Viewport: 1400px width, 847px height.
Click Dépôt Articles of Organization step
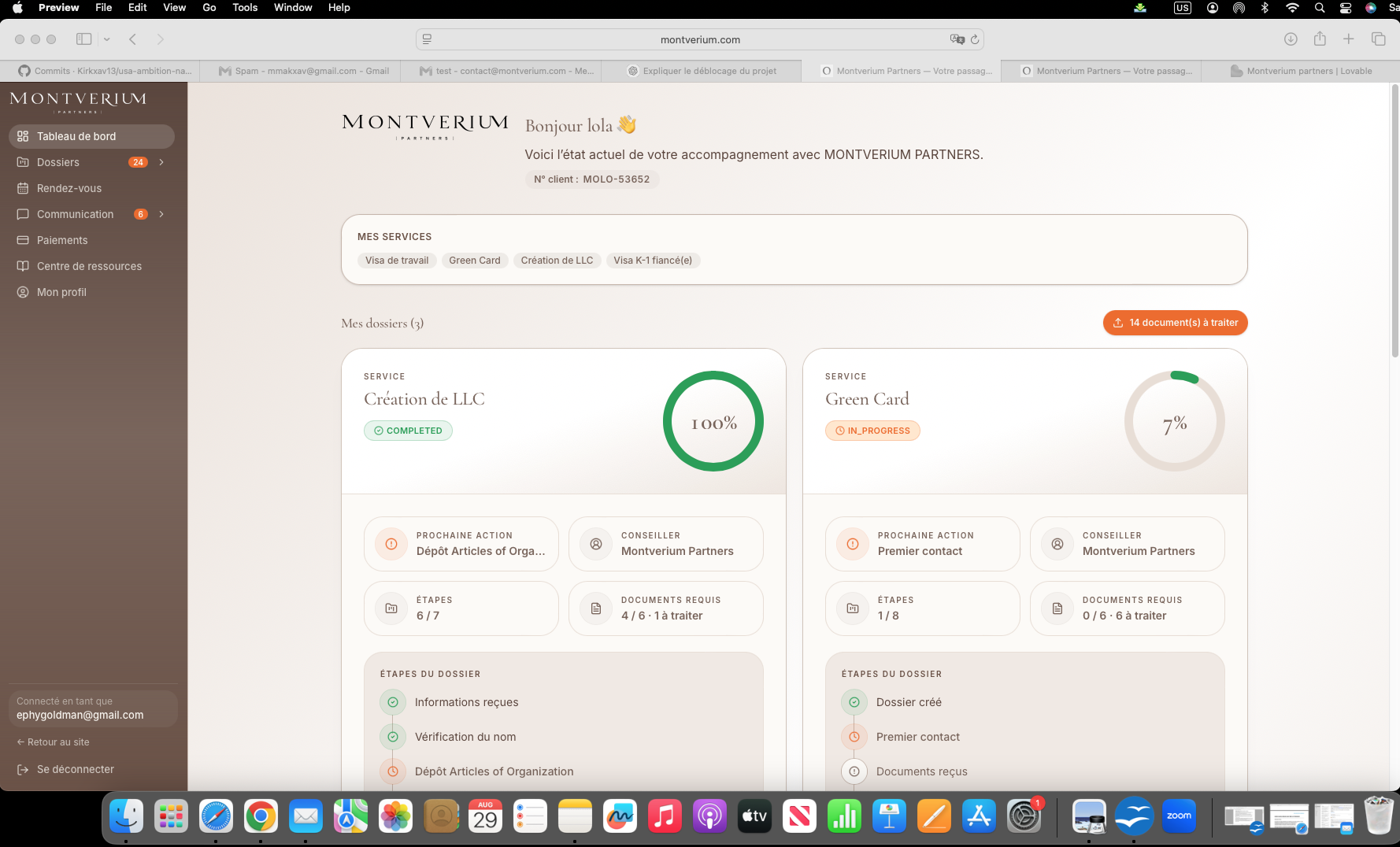coord(494,771)
